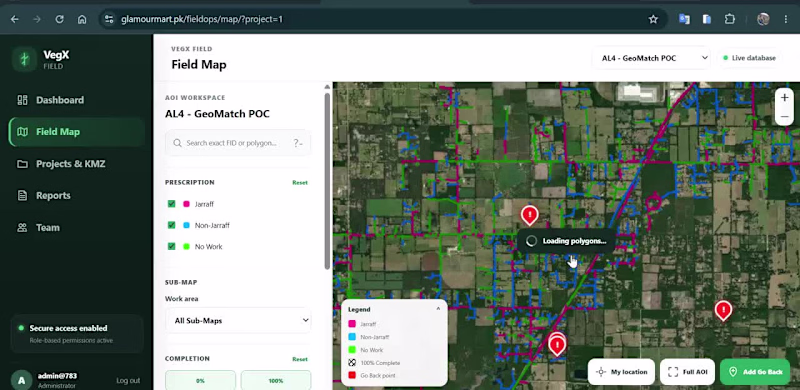Click the address bar URL
The height and width of the screenshot is (390, 800).
(202, 19)
